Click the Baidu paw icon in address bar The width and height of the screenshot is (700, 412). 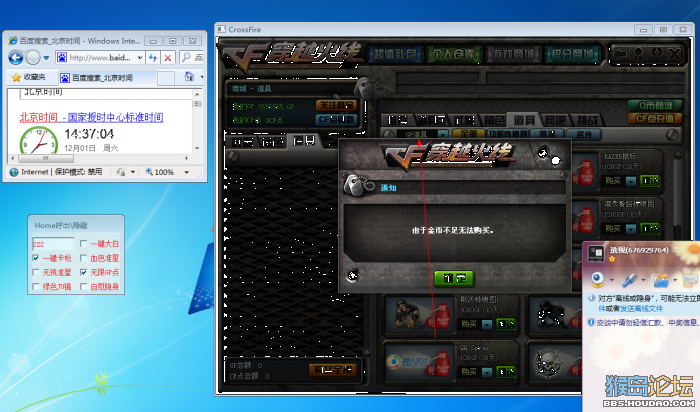[62, 58]
